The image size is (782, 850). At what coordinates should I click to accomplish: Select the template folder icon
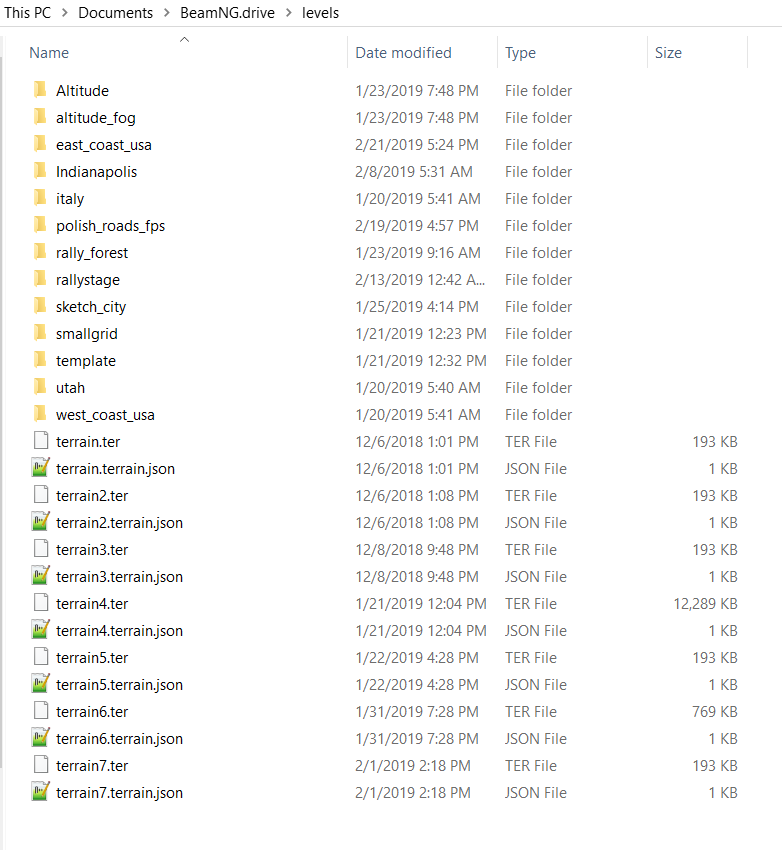coord(40,360)
